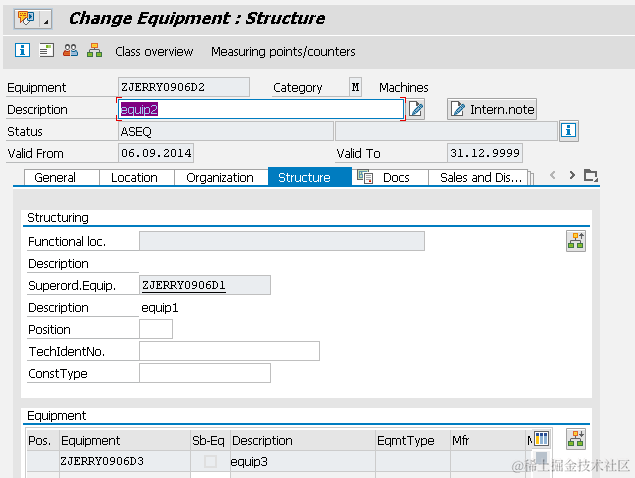Open the table column configuration icon
The width and height of the screenshot is (635, 478).
(x=541, y=439)
